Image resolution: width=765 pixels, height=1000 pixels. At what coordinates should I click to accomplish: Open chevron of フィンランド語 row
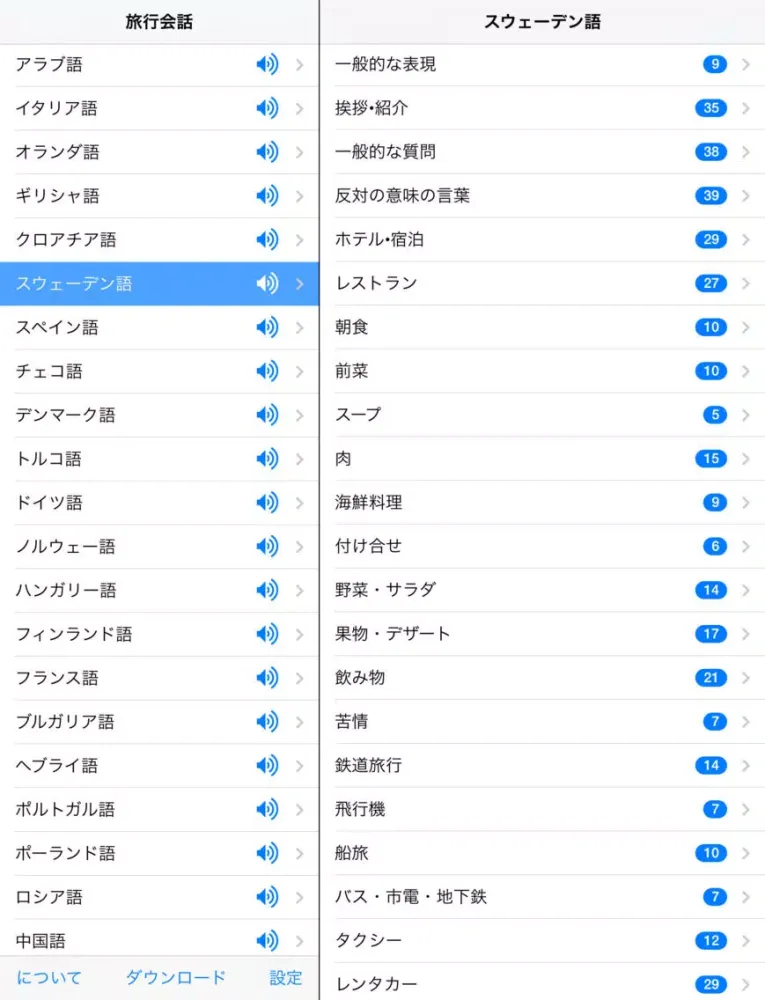pos(299,634)
